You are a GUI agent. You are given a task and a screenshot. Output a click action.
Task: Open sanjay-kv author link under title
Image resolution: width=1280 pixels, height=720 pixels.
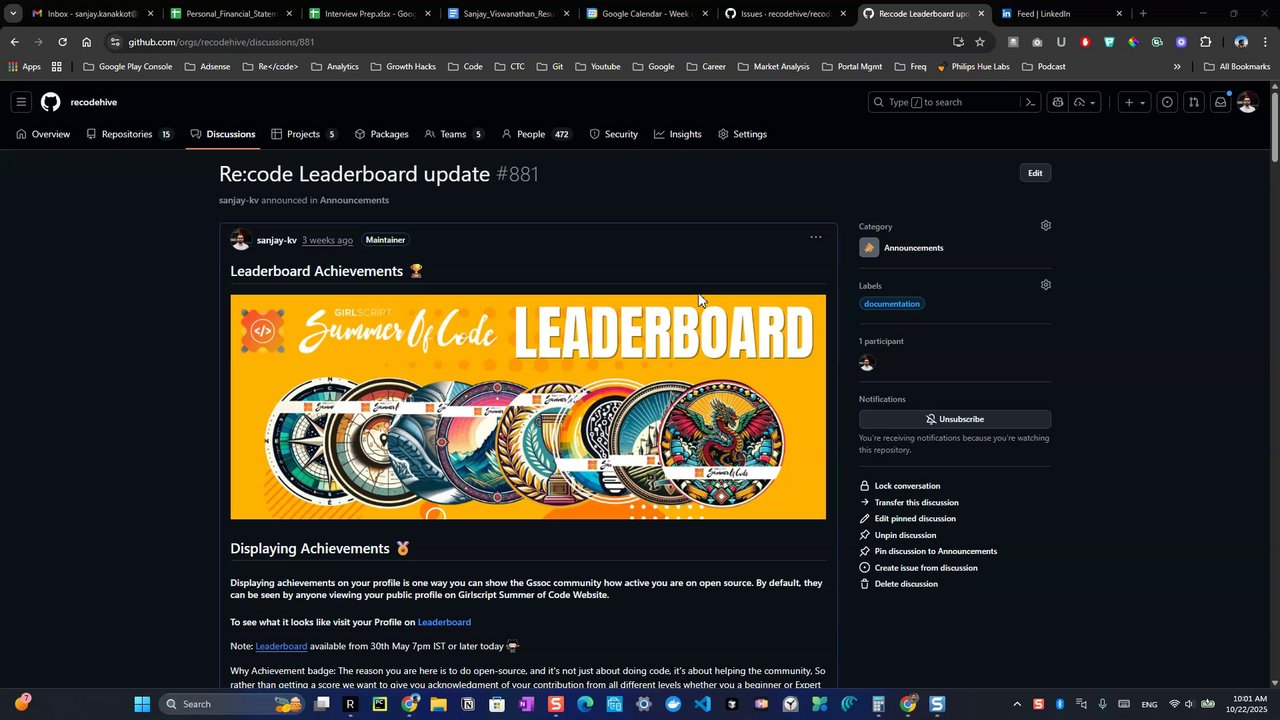[x=238, y=200]
